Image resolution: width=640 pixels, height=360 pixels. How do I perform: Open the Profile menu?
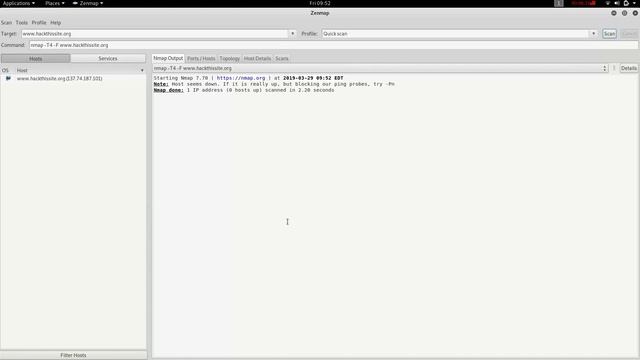[39, 23]
